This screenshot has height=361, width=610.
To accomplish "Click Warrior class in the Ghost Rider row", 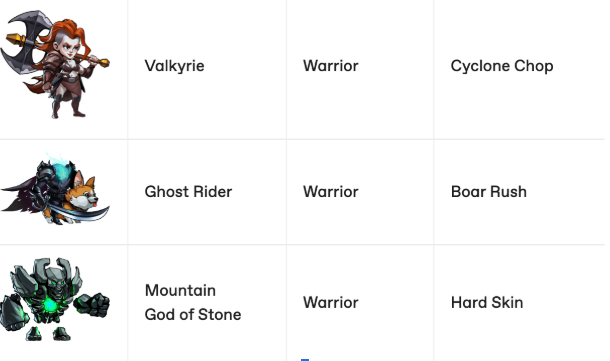I will coord(331,192).
